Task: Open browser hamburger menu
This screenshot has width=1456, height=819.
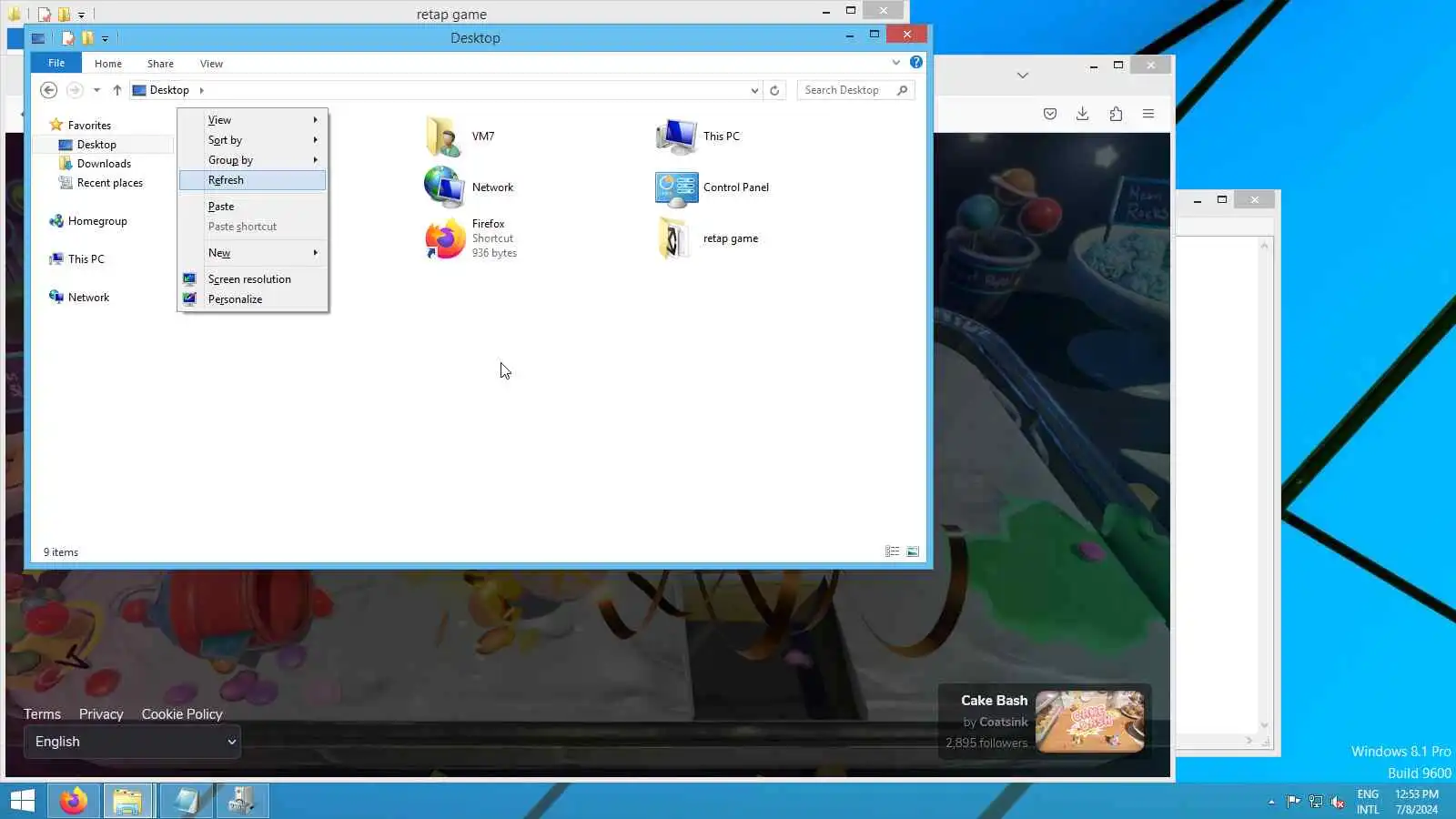Action: click(x=1148, y=114)
